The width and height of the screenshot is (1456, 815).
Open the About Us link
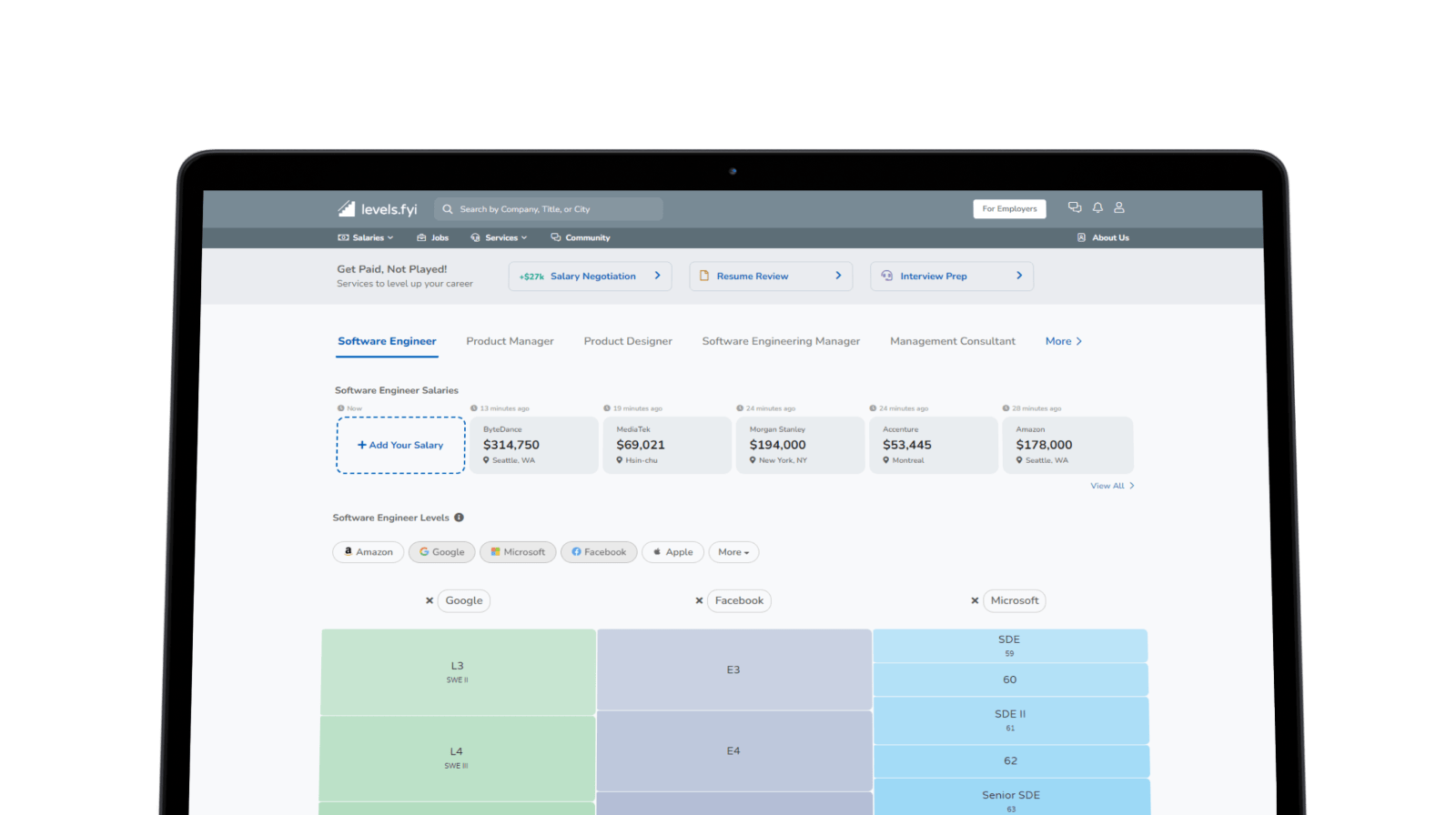[1103, 237]
